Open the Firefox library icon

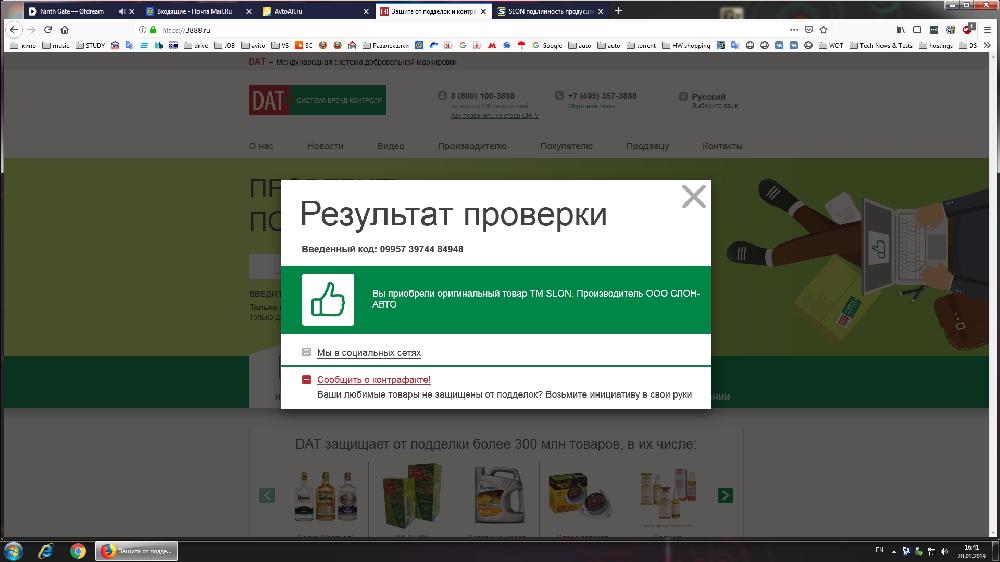pyautogui.click(x=901, y=29)
